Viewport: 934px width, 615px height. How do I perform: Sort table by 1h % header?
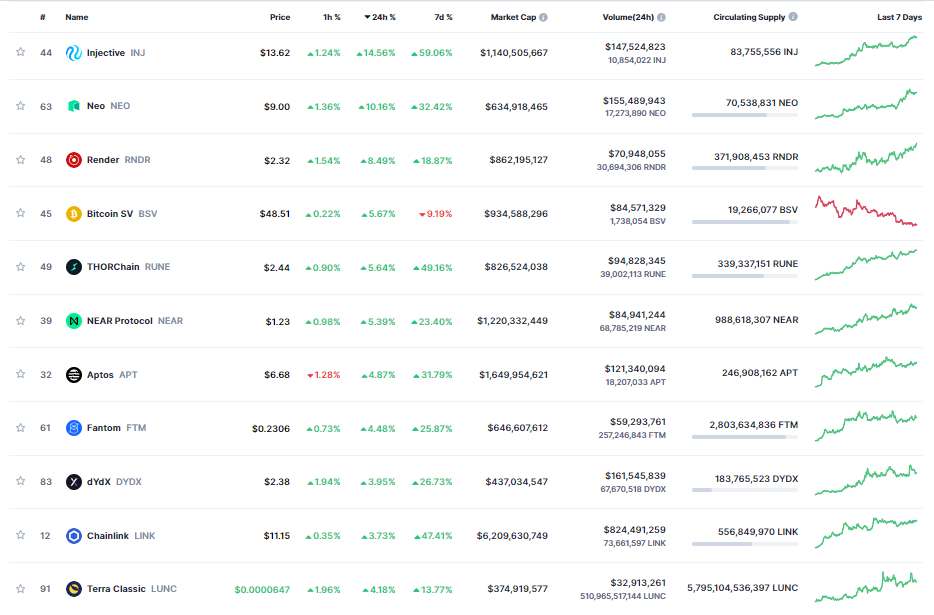(x=332, y=17)
